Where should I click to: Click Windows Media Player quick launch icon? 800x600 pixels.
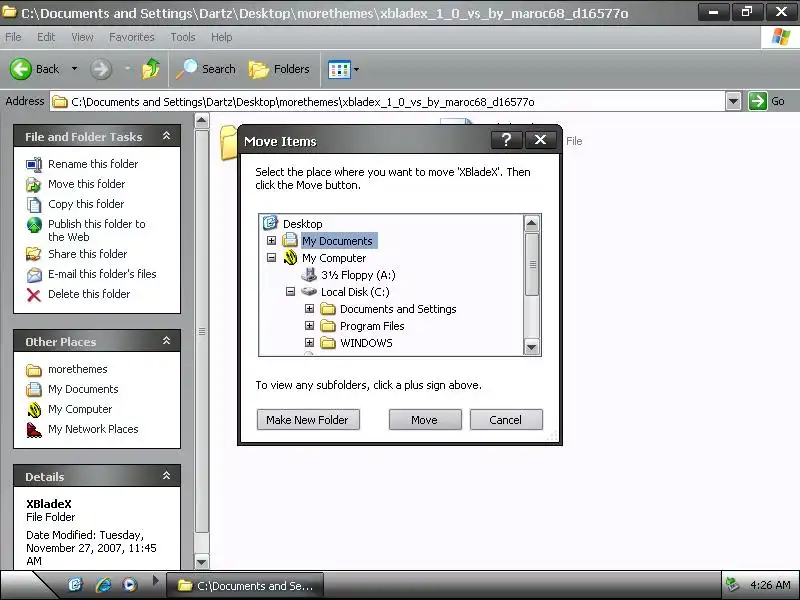pyautogui.click(x=130, y=585)
